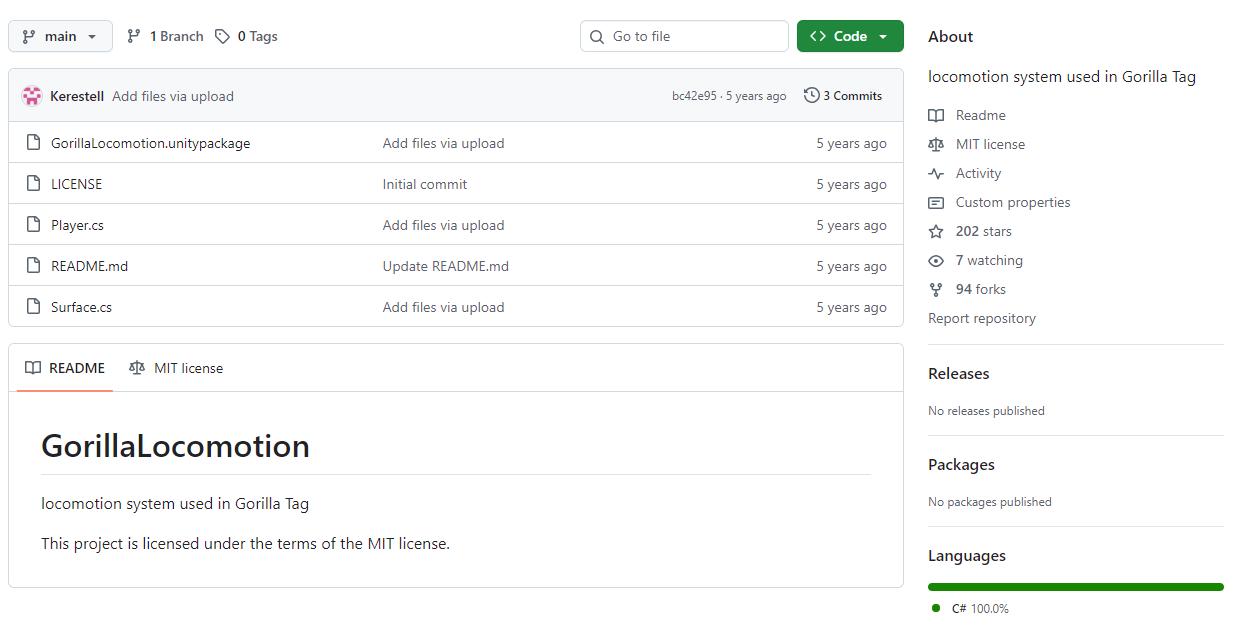Open the main branch dropdown
The image size is (1248, 625).
[x=60, y=36]
